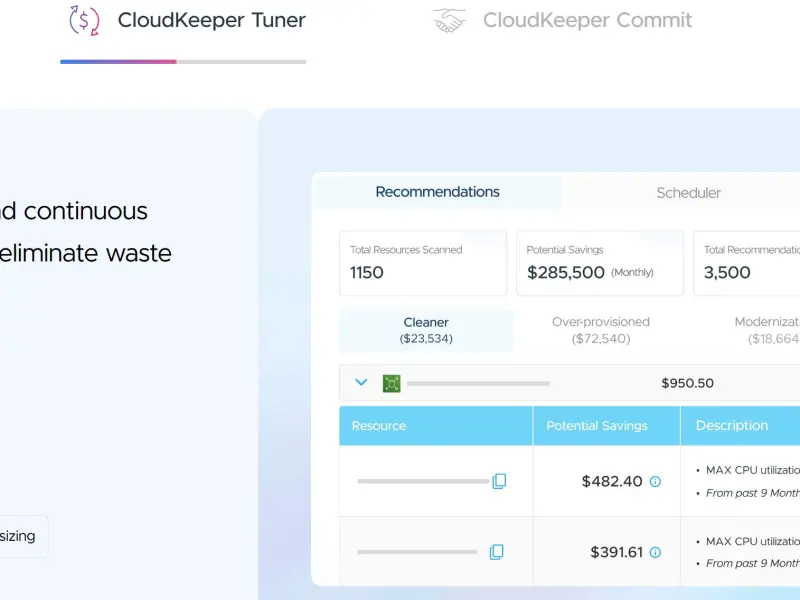Screen dimensions: 800x600
Task: Click the Total Resources Scanned card
Action: pyautogui.click(x=423, y=263)
